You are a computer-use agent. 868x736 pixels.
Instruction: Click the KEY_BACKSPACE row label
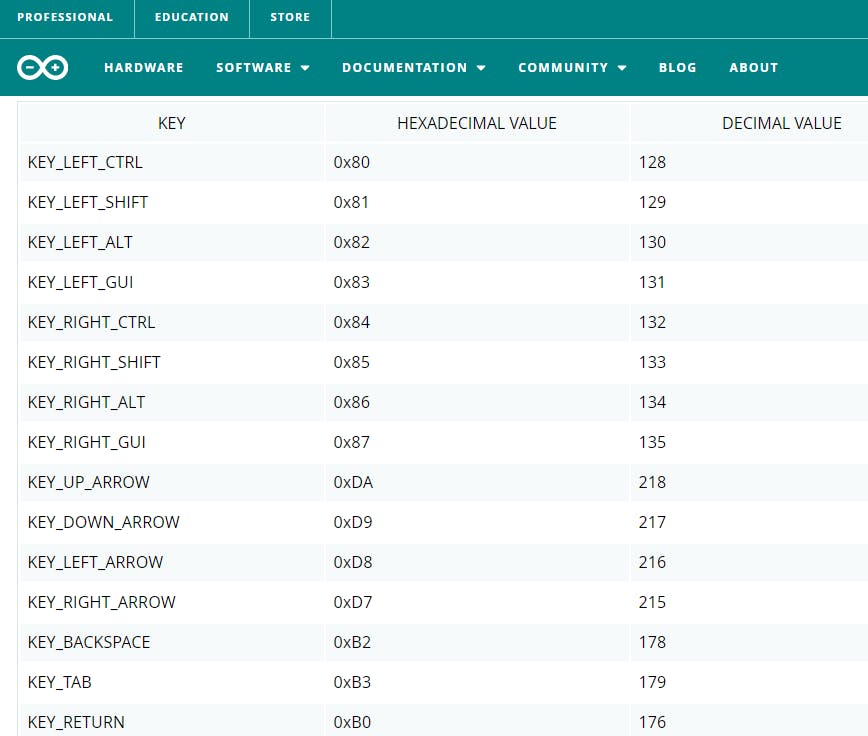click(89, 642)
